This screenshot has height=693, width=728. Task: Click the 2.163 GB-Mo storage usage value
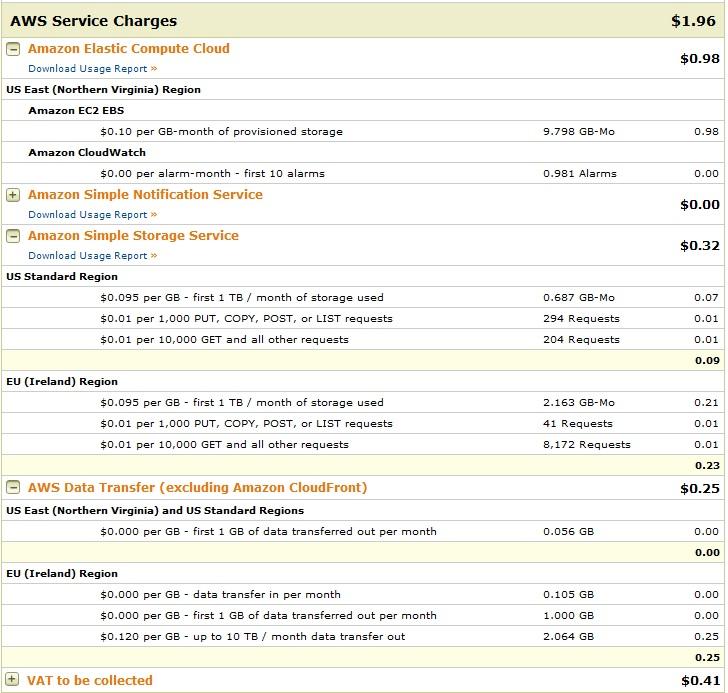(x=579, y=402)
